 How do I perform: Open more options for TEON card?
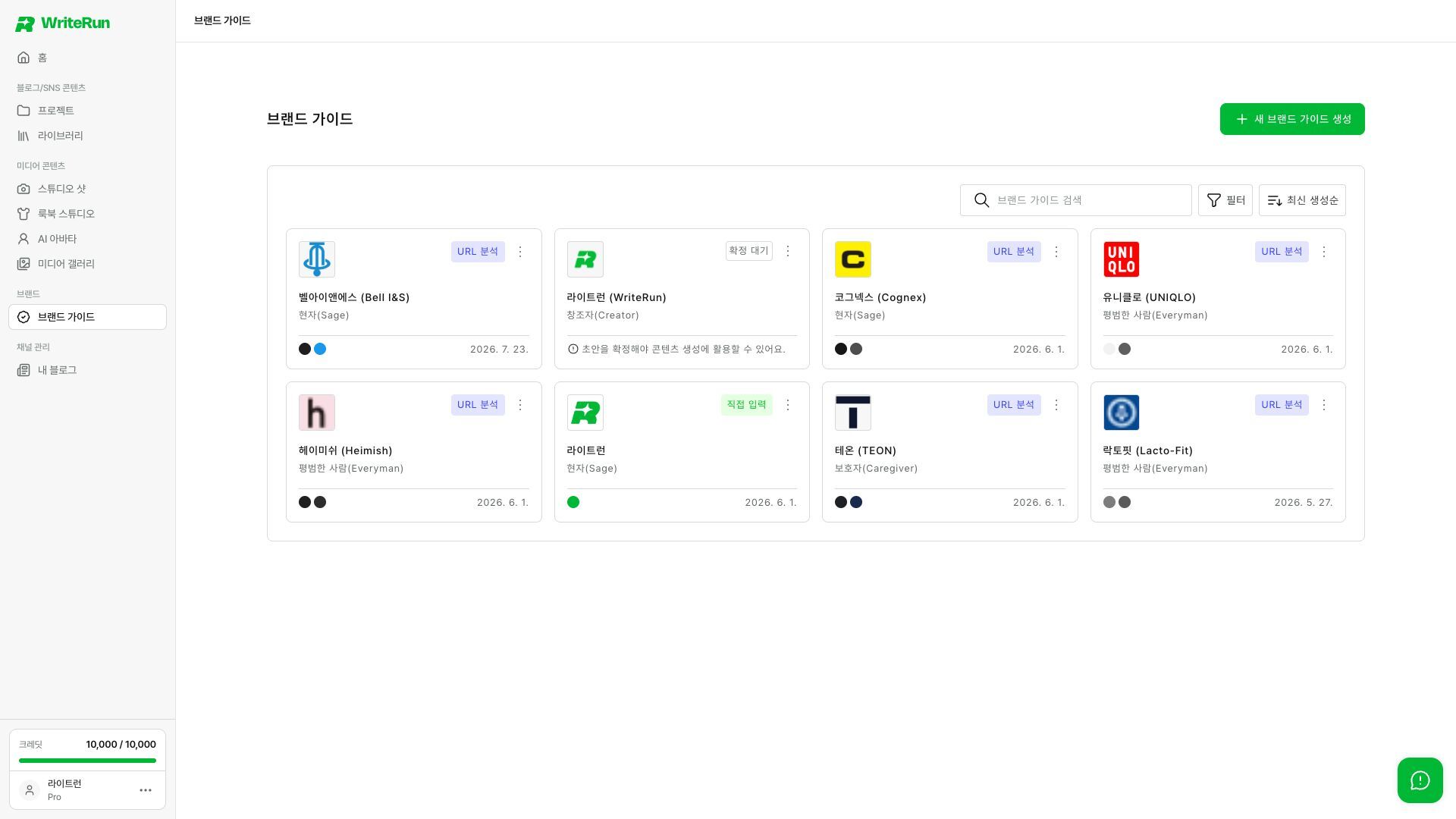tap(1056, 405)
